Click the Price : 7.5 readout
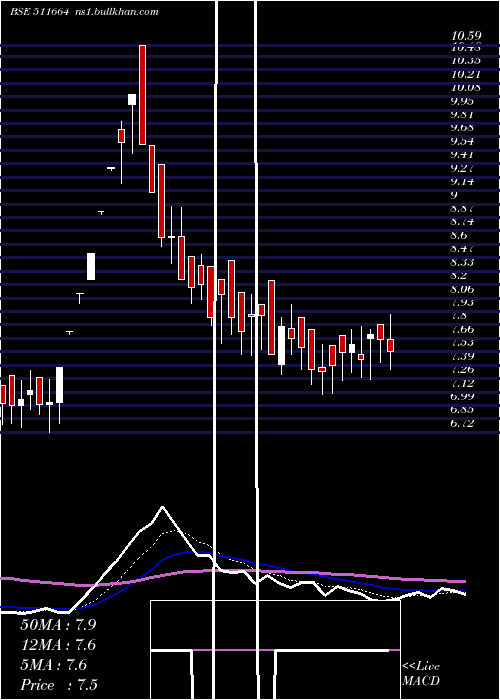 (59, 685)
